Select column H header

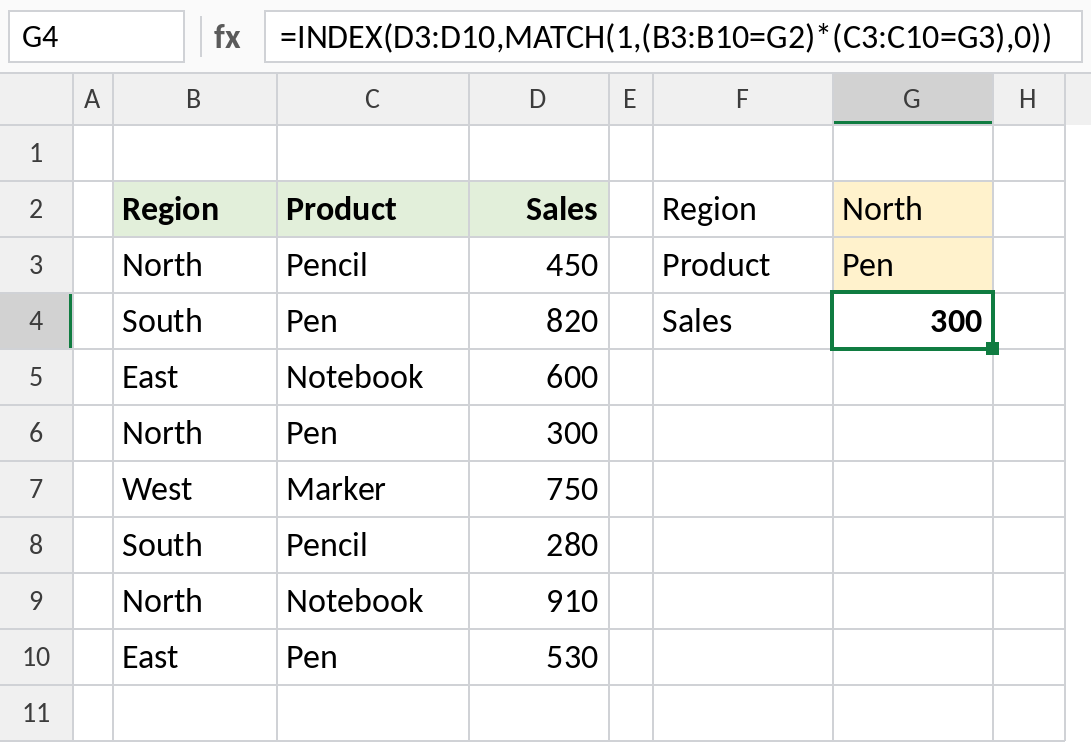pos(1029,100)
